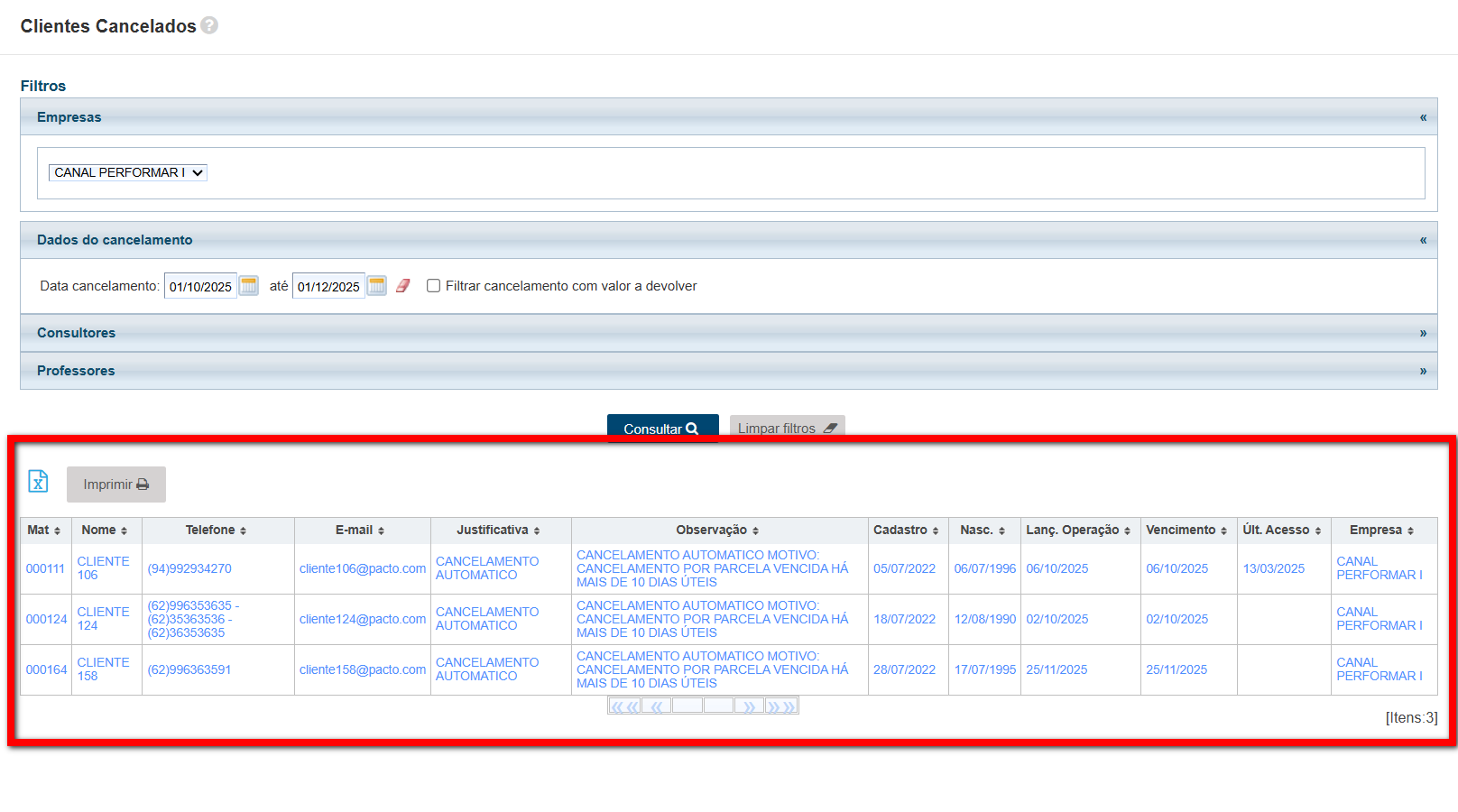Expand the Professores filter section
Viewport: 1458px width, 812px height.
pos(1423,371)
